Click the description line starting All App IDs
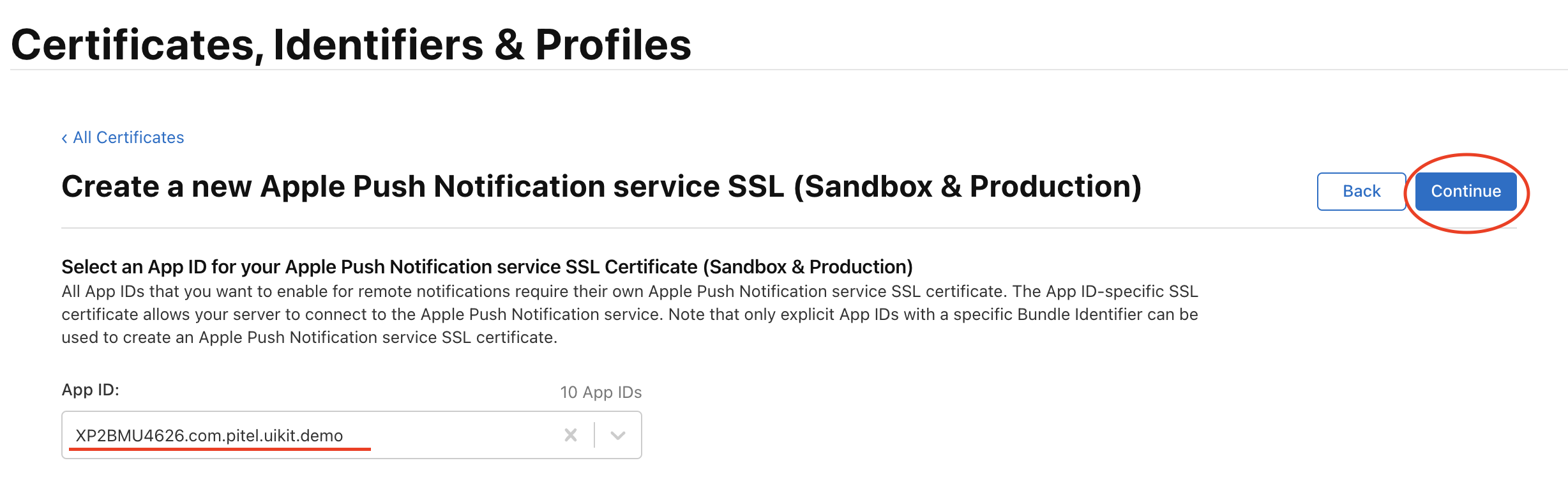The image size is (1568, 479). 629,291
